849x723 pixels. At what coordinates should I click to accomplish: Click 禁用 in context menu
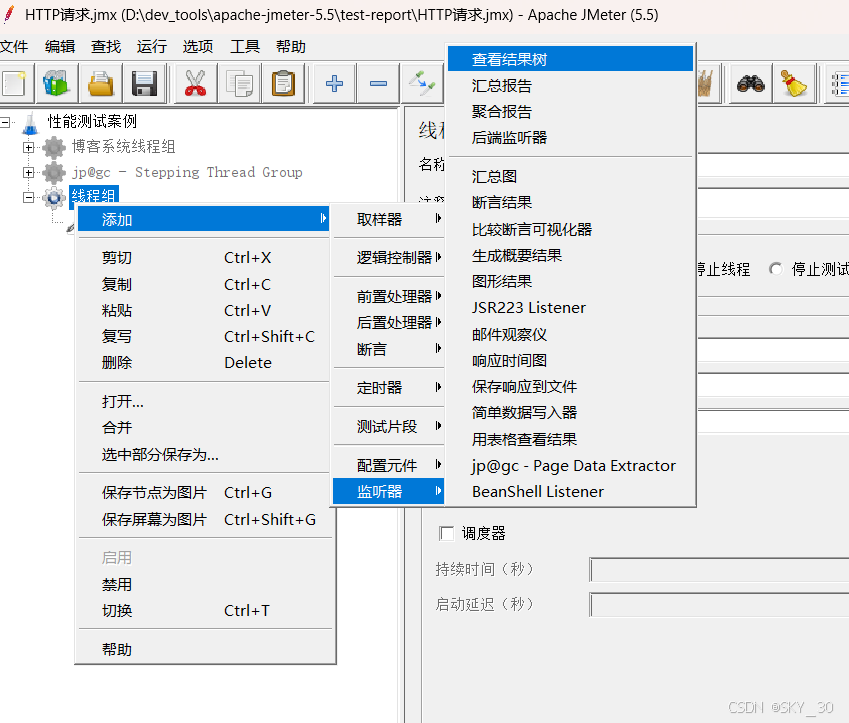(204, 584)
